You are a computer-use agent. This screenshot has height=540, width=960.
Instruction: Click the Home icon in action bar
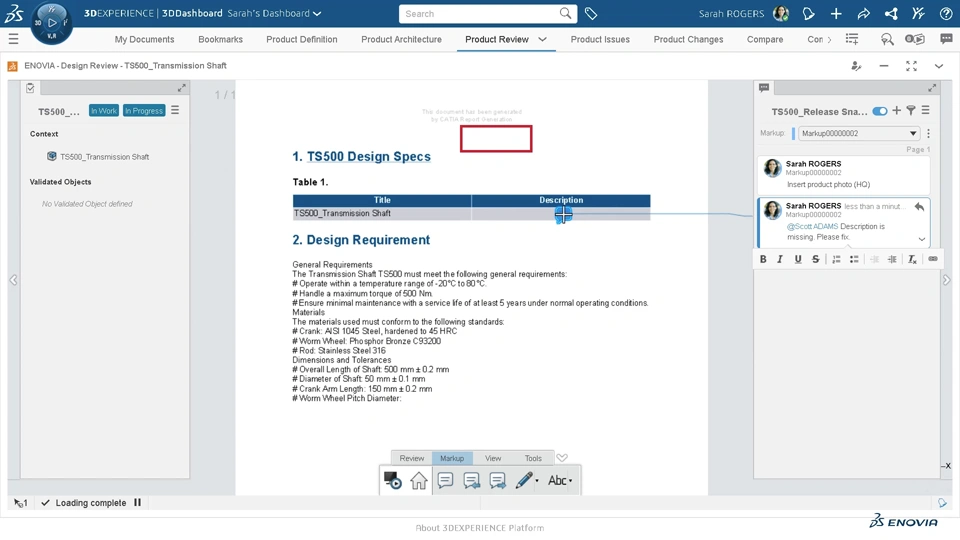click(419, 480)
